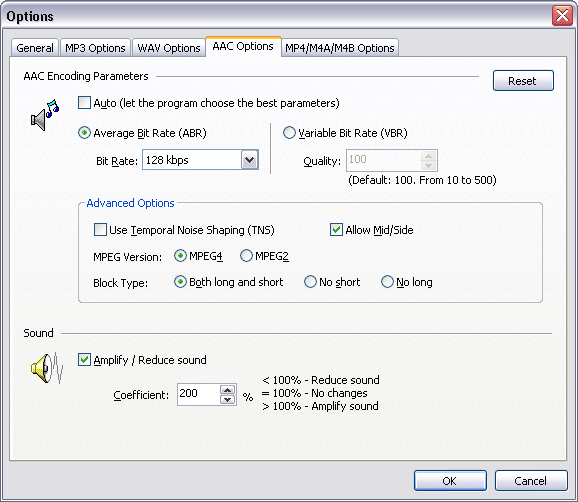Enable the Auto parameters checkbox
This screenshot has width=578, height=502.
(x=84, y=103)
